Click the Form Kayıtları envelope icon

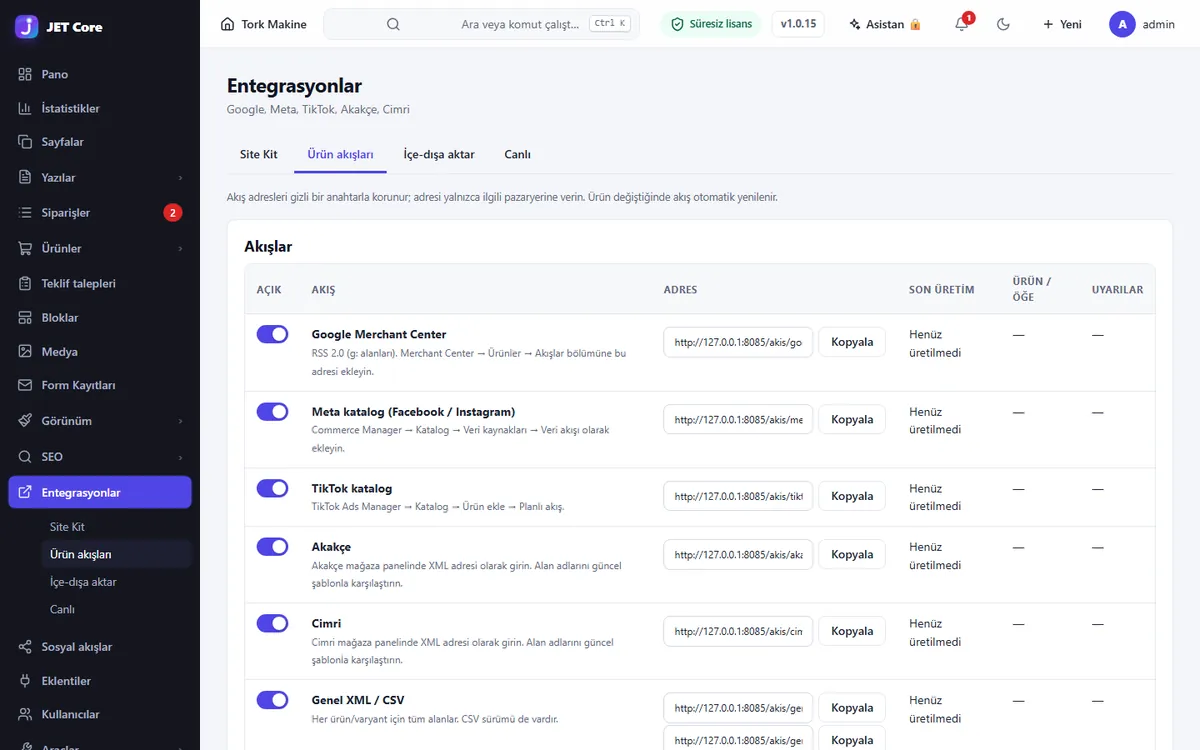(x=25, y=385)
